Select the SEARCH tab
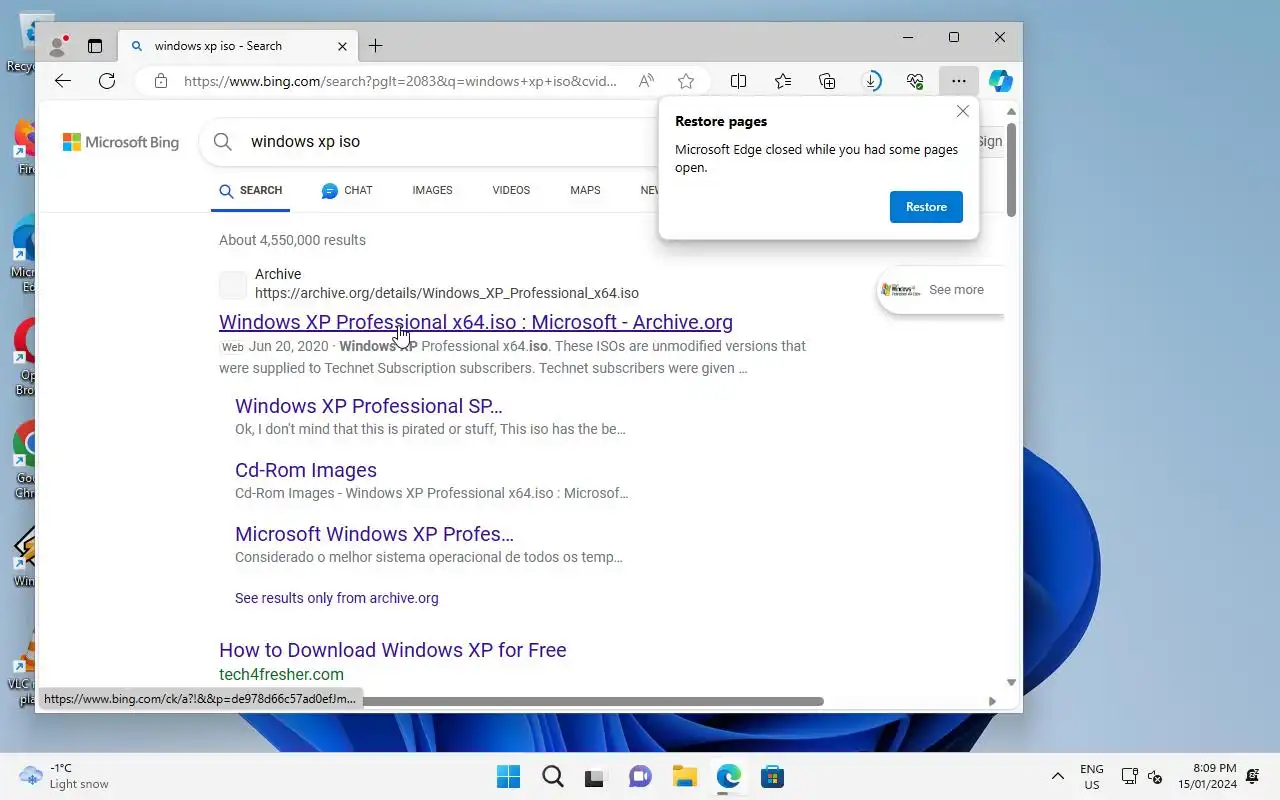This screenshot has height=800, width=1280. pyautogui.click(x=251, y=190)
